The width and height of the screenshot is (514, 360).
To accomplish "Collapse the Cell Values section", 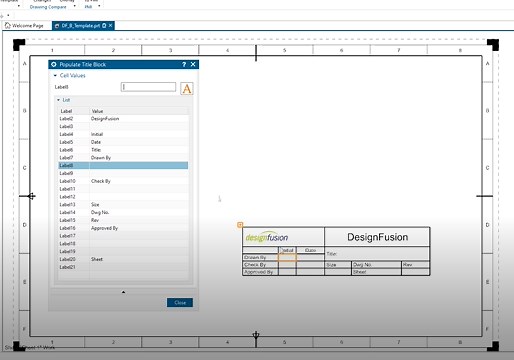I will point(55,76).
